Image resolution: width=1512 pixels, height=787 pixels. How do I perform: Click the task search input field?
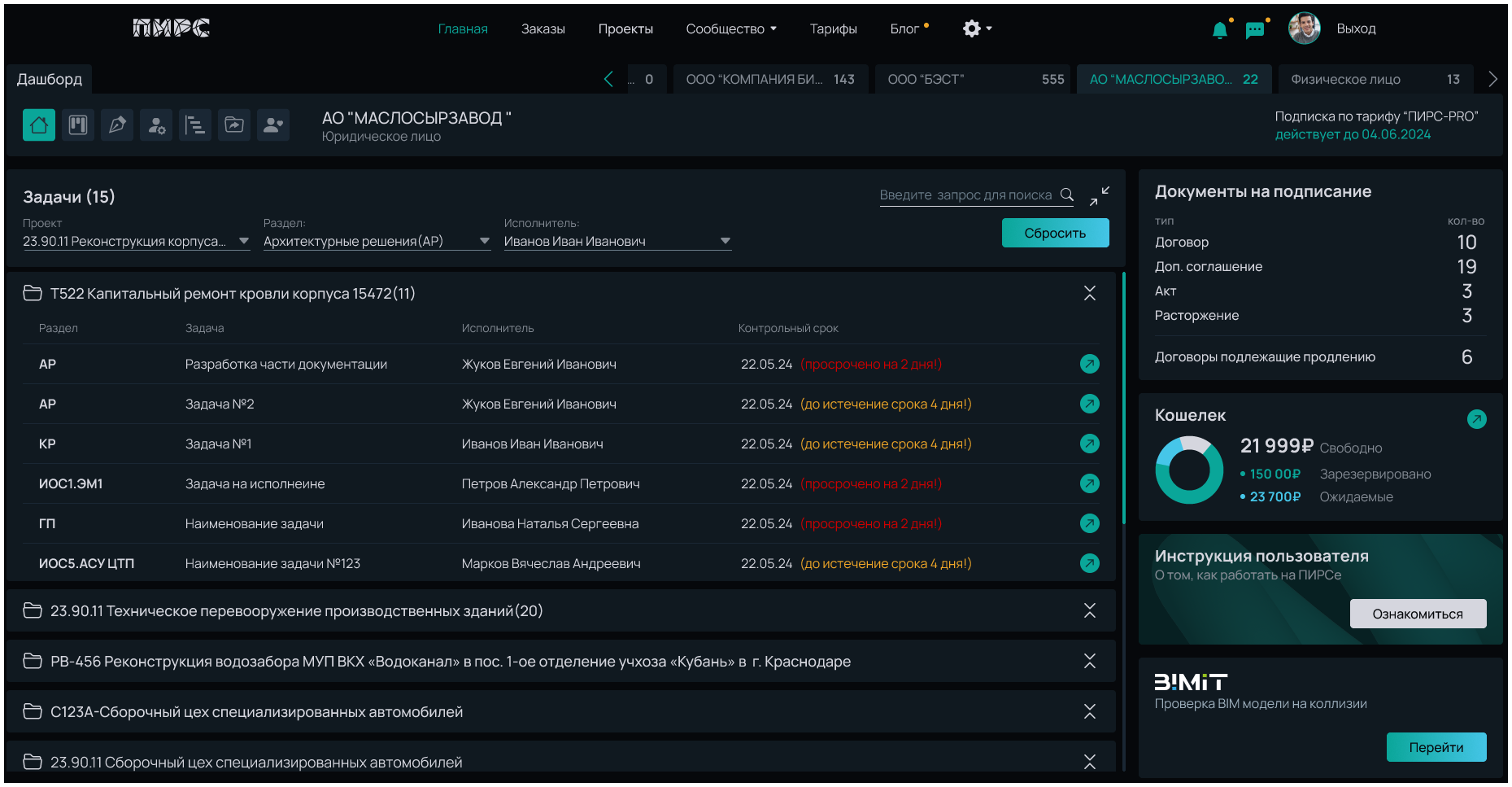(x=965, y=195)
